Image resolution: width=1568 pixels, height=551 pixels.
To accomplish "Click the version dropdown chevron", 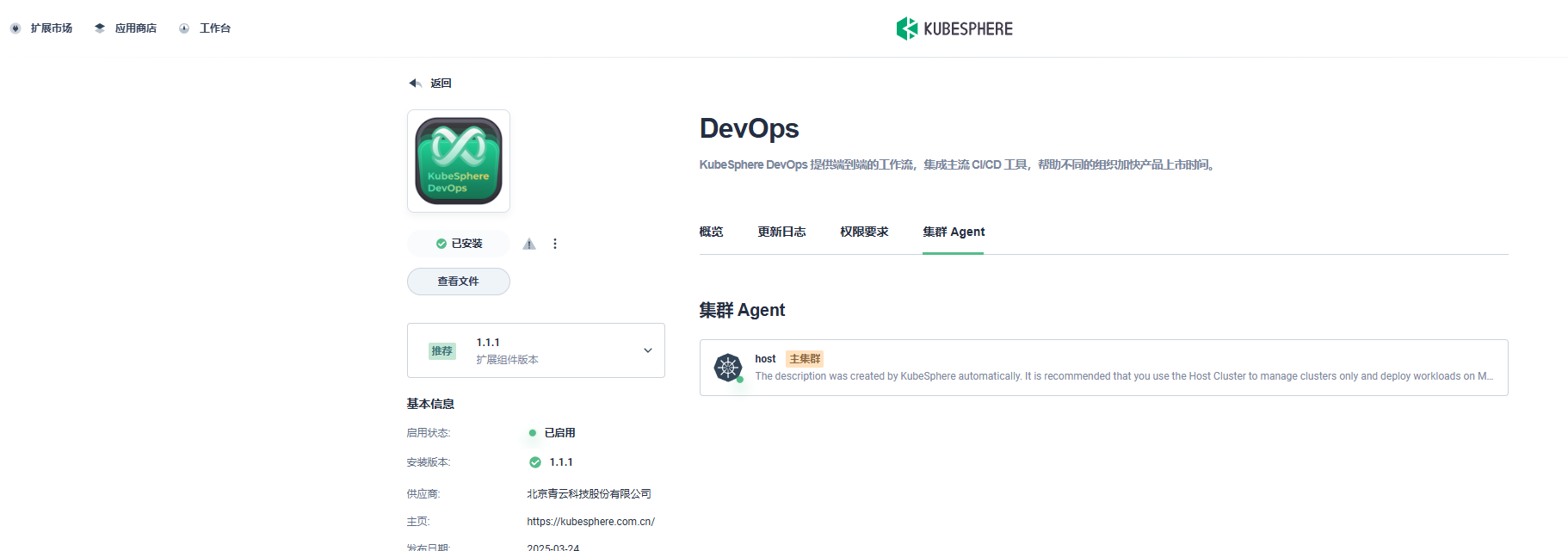I will coord(648,350).
